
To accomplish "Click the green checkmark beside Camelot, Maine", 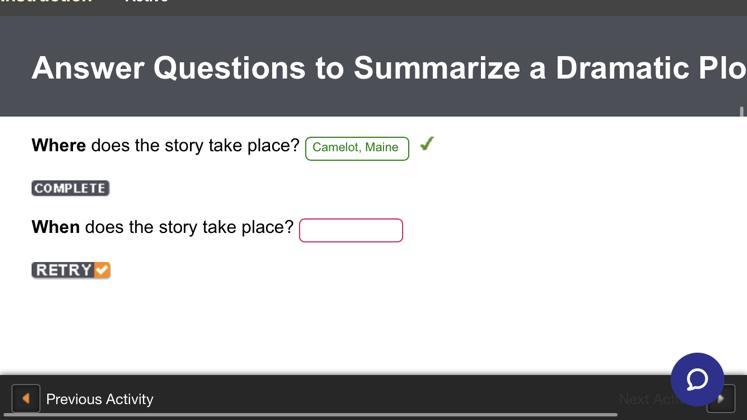I will click(x=427, y=144).
